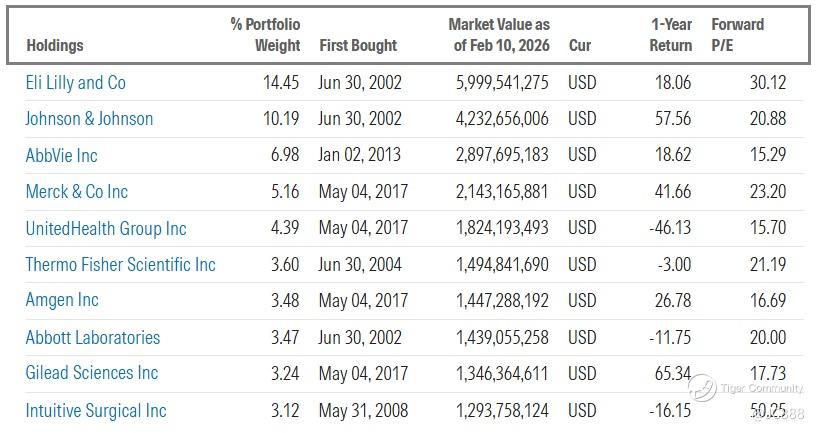The height and width of the screenshot is (433, 820).
Task: Click the Thermo Fisher Scientific Inc link
Action: click(120, 264)
